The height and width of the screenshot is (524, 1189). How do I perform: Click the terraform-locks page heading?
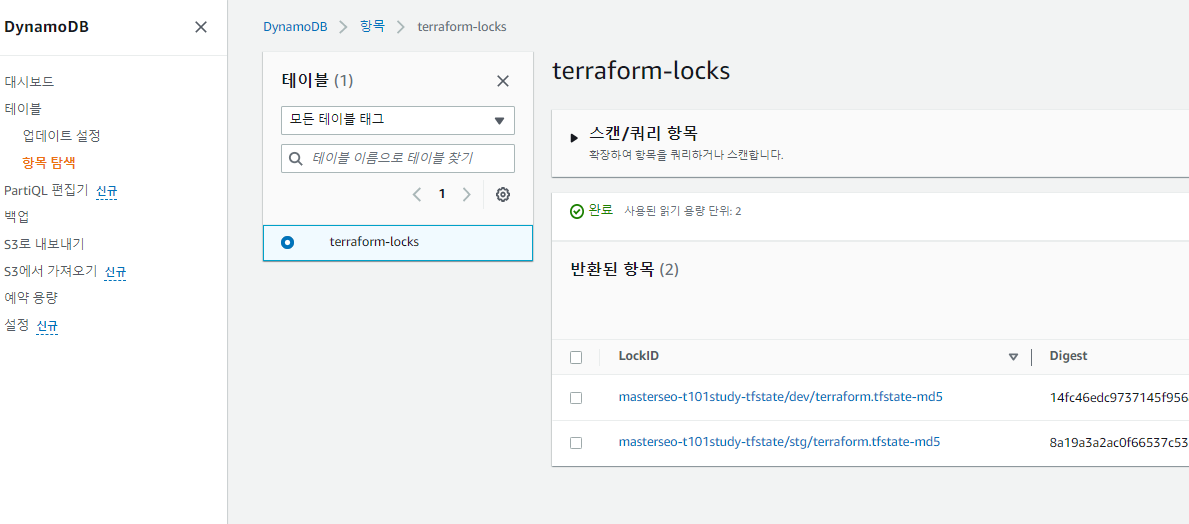pyautogui.click(x=641, y=71)
